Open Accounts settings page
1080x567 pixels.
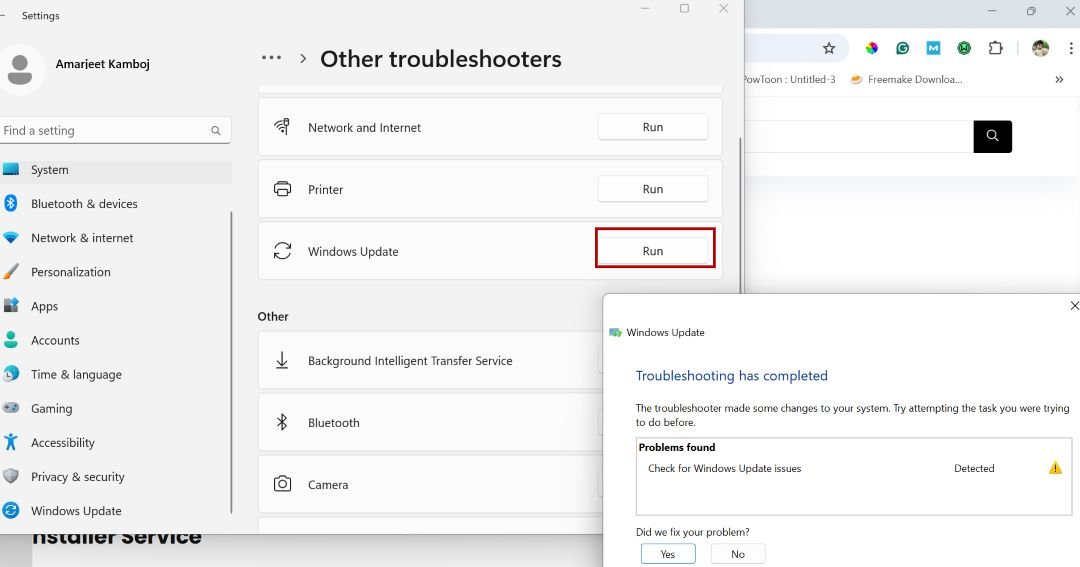(x=55, y=340)
